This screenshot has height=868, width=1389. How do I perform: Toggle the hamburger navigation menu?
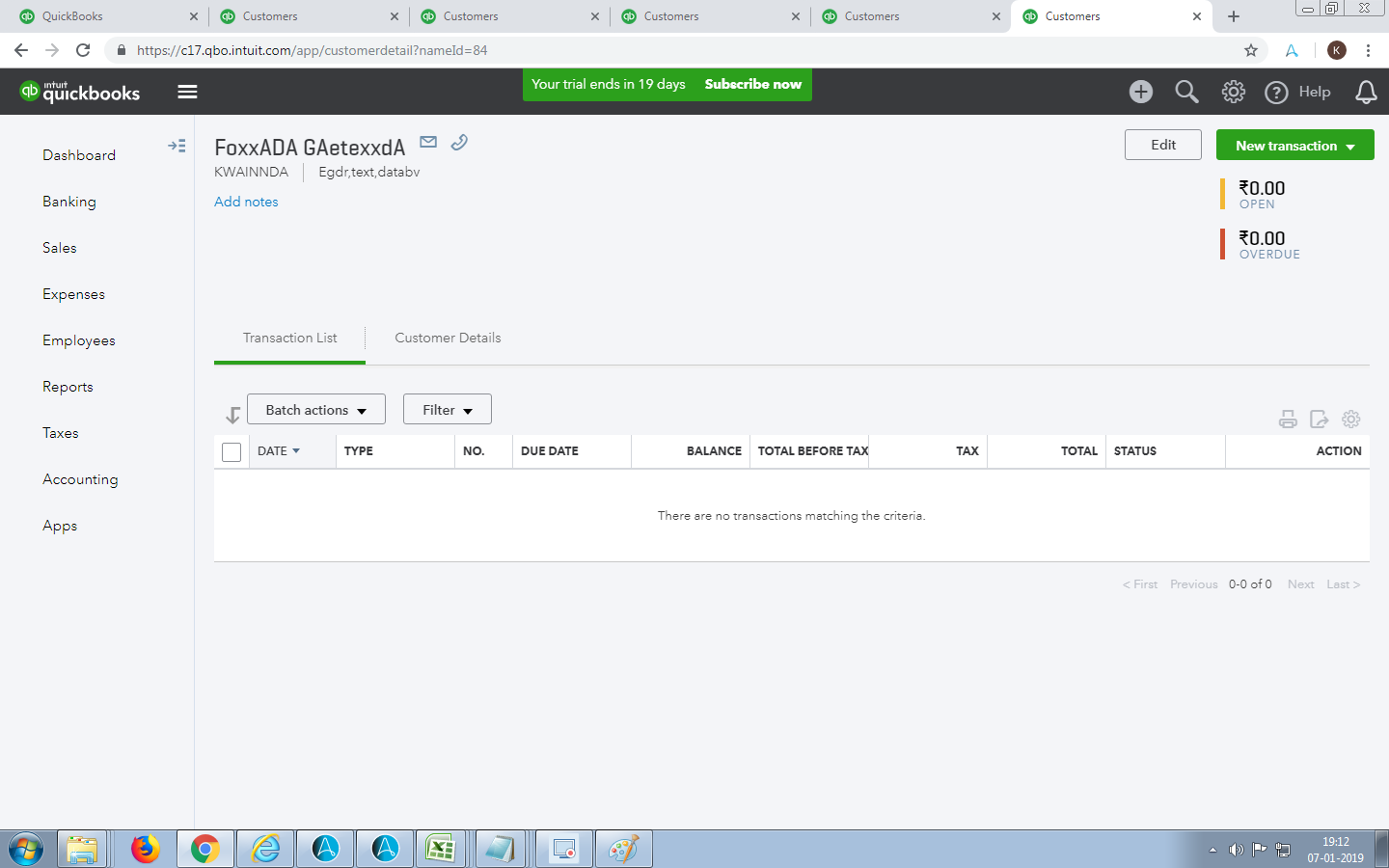click(x=187, y=92)
